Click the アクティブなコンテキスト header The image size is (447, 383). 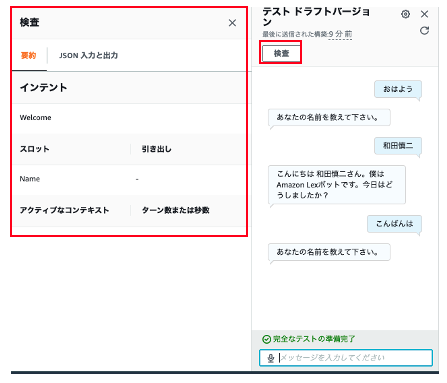pos(64,210)
